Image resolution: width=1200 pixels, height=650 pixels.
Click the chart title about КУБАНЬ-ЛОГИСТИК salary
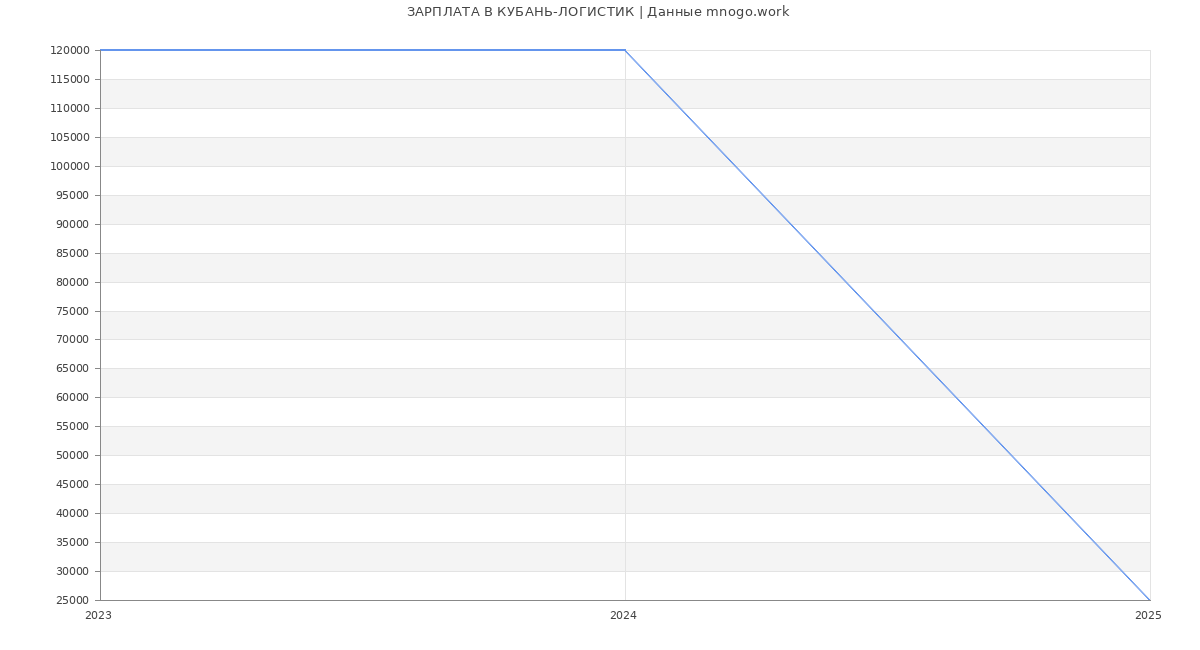tap(598, 12)
